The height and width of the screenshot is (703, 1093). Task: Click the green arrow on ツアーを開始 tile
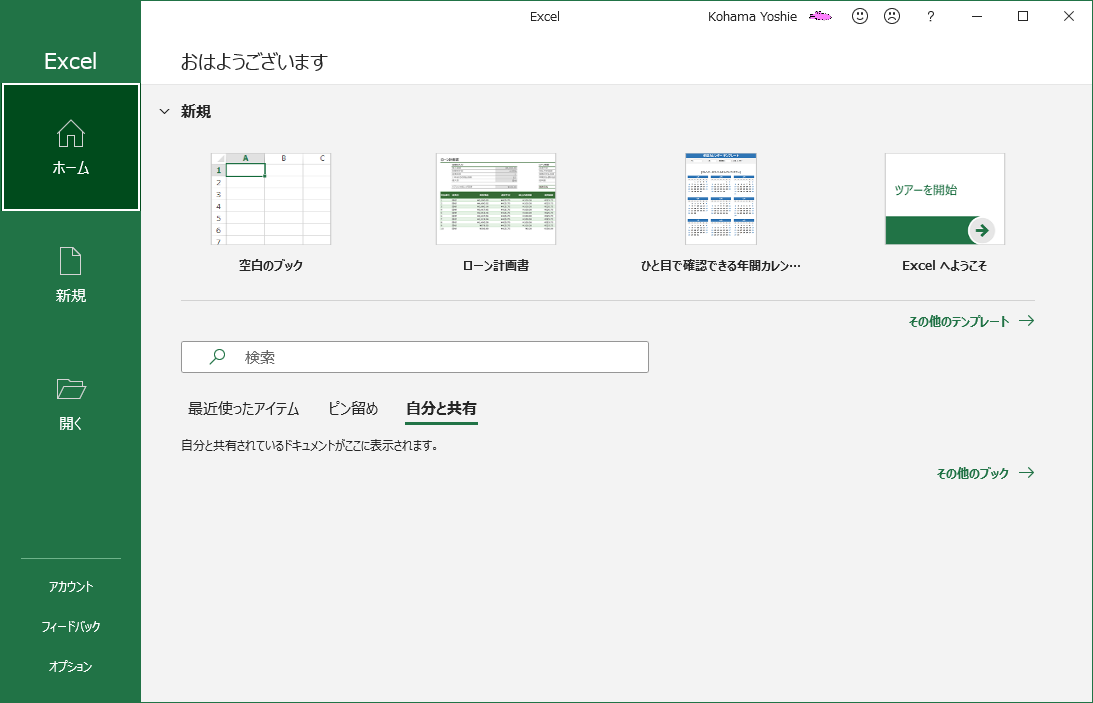tap(981, 231)
